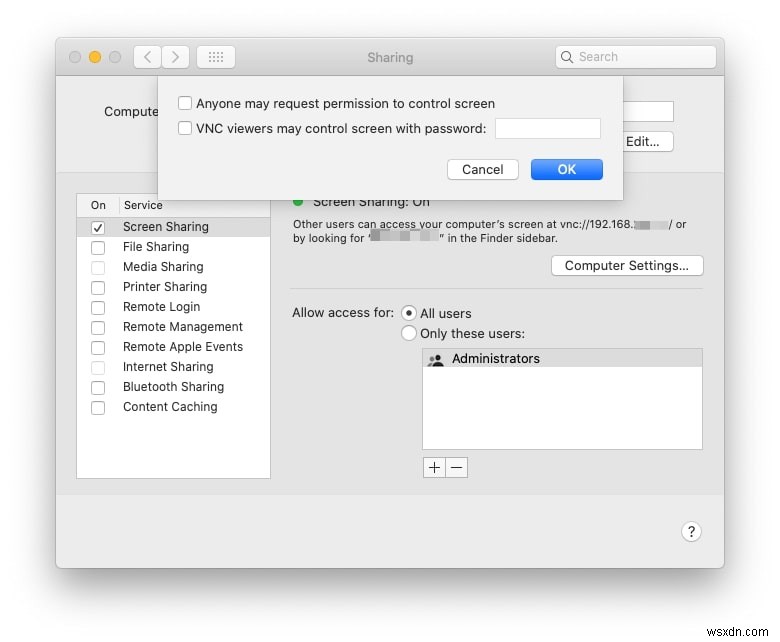Enable the Remote Login checkbox
The image size is (780, 642).
coord(98,307)
